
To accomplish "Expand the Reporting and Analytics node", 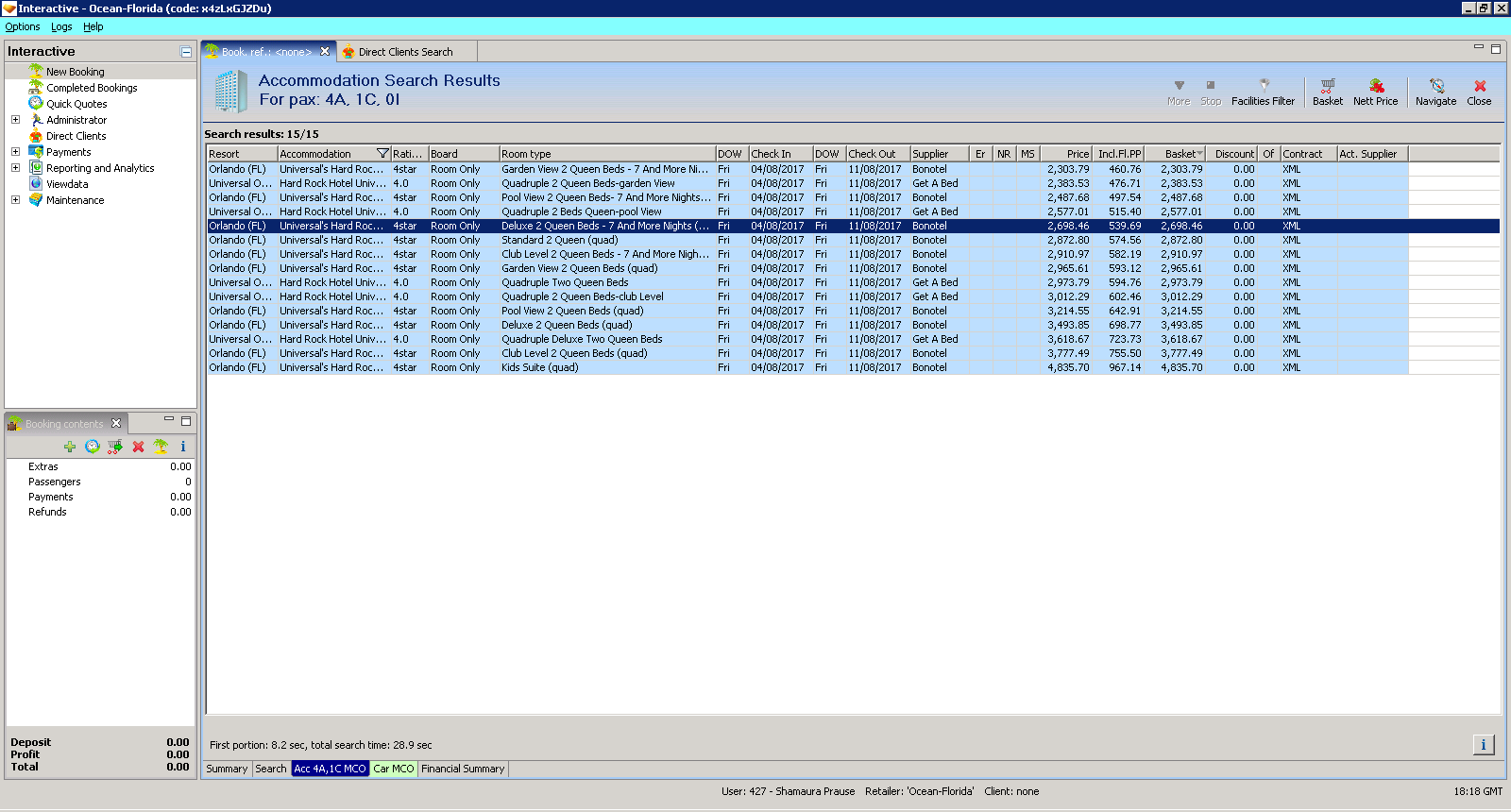I will [x=15, y=168].
